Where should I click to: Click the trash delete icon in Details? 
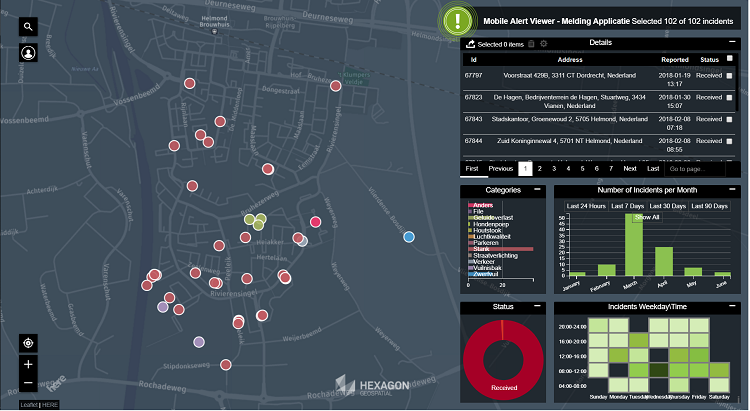click(x=530, y=44)
